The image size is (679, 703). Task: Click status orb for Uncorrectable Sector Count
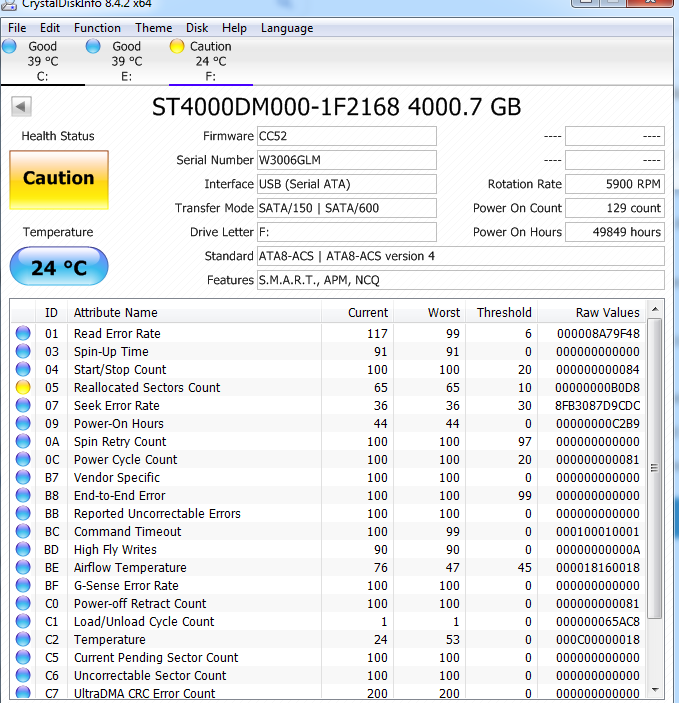tap(23, 675)
